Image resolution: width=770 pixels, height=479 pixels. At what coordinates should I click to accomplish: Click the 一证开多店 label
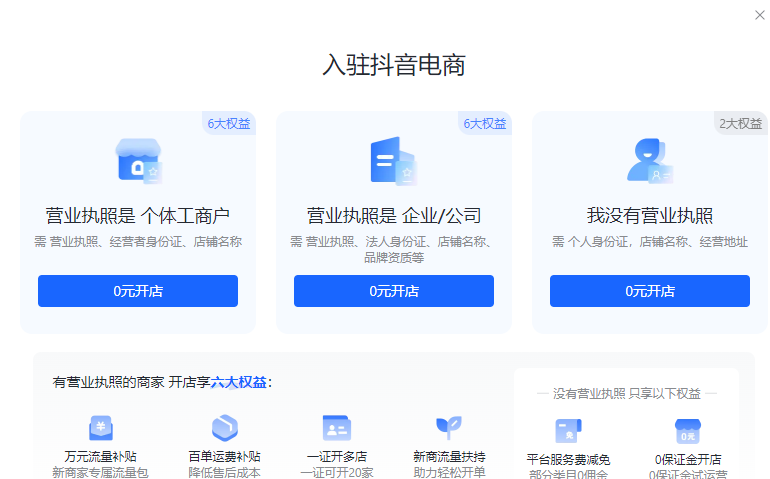coord(337,456)
